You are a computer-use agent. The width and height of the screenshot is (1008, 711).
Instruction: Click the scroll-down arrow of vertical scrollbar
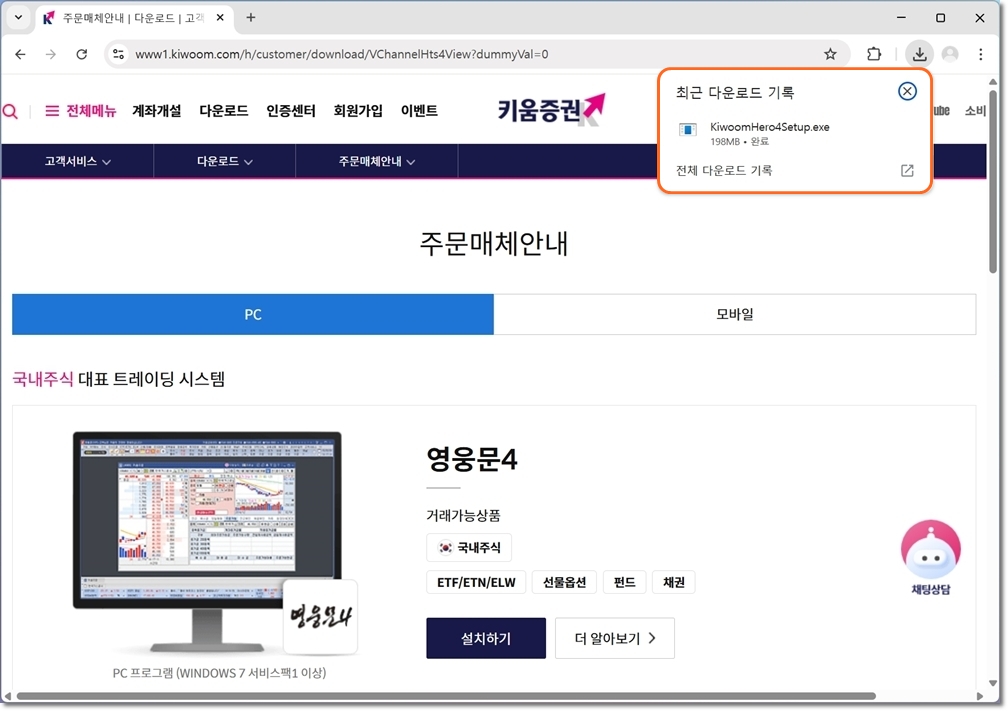click(993, 683)
